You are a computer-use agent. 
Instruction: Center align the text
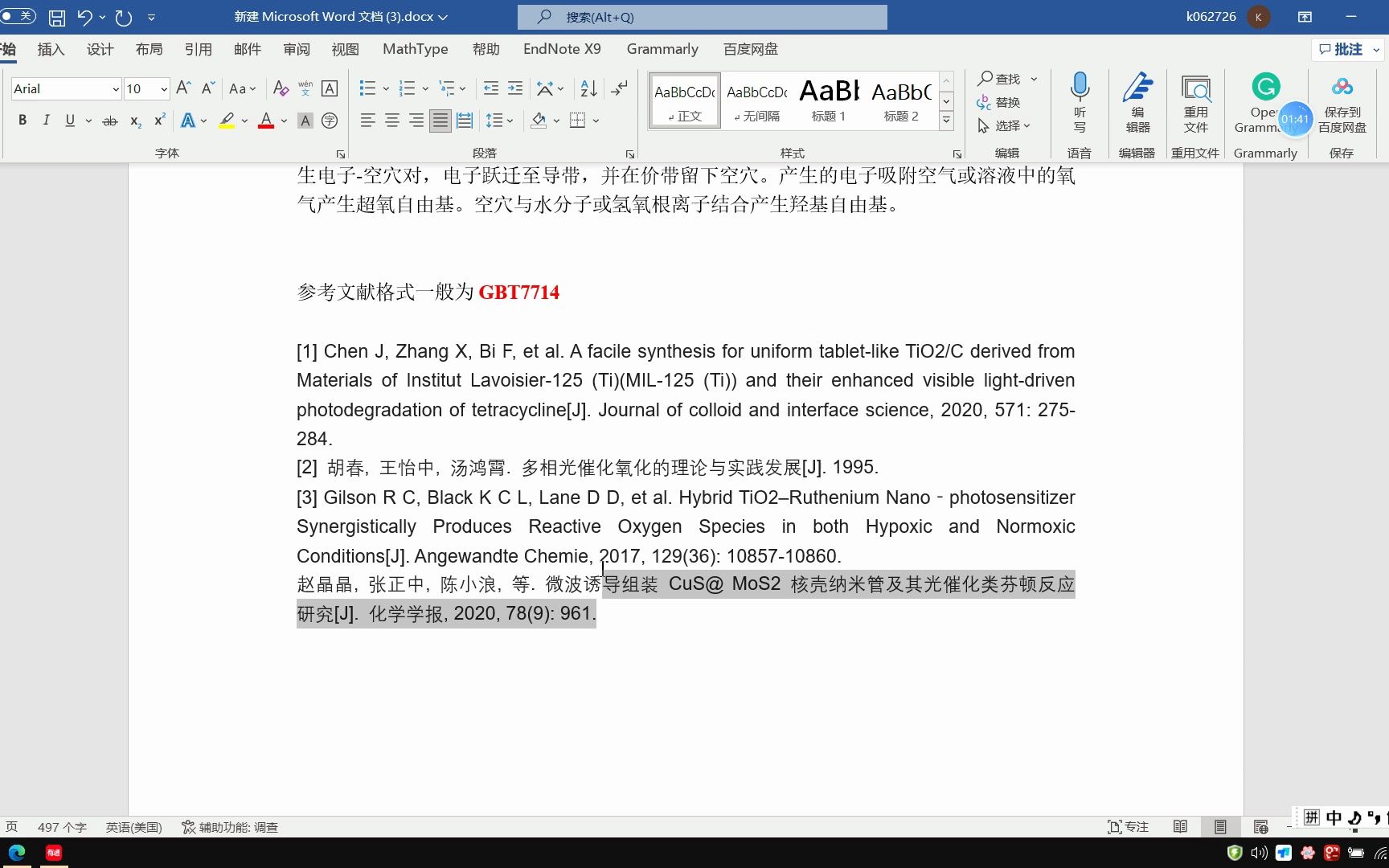pos(392,121)
